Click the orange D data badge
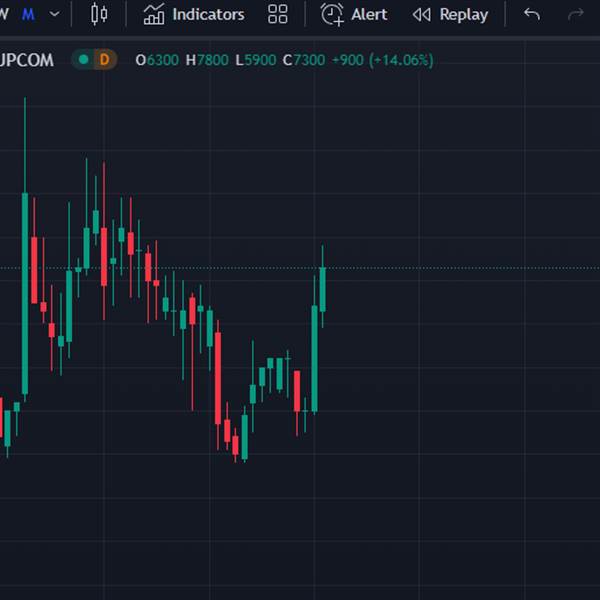The image size is (600, 600). point(104,60)
